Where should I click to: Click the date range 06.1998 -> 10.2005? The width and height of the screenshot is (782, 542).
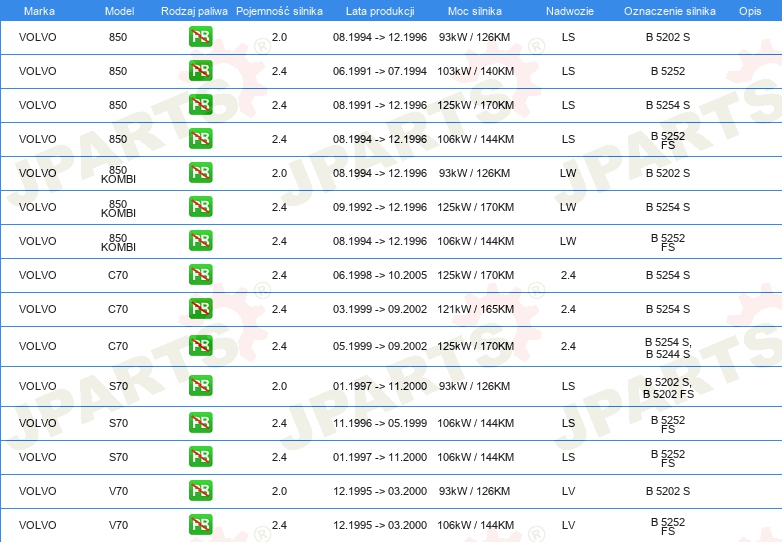pos(380,275)
